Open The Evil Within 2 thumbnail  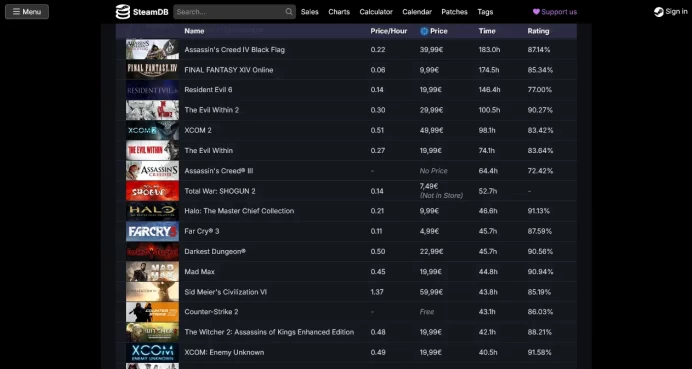(152, 110)
